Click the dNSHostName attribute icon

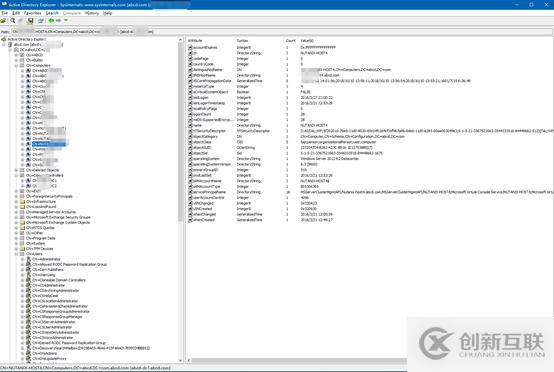(x=190, y=75)
